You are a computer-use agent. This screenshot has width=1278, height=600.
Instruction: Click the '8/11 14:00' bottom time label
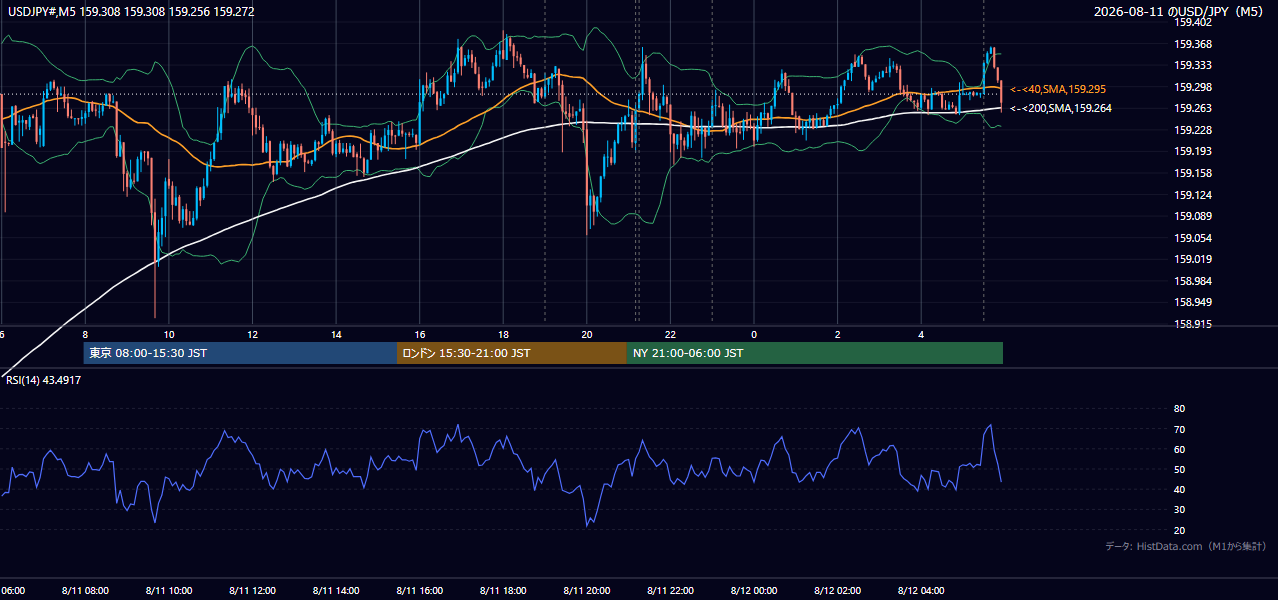(337, 591)
